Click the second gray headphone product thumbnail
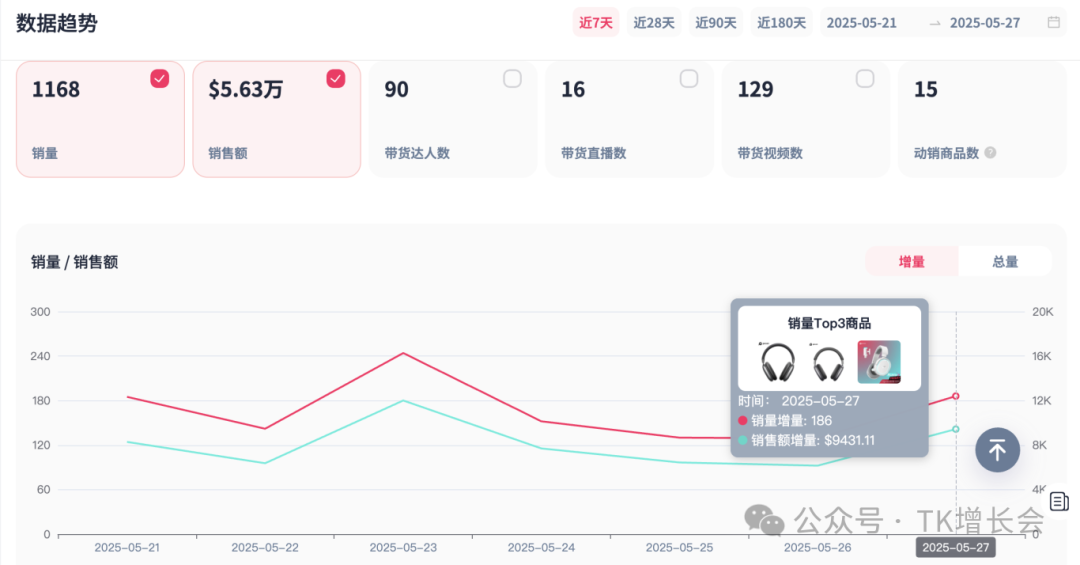This screenshot has height=565, width=1080. (828, 362)
